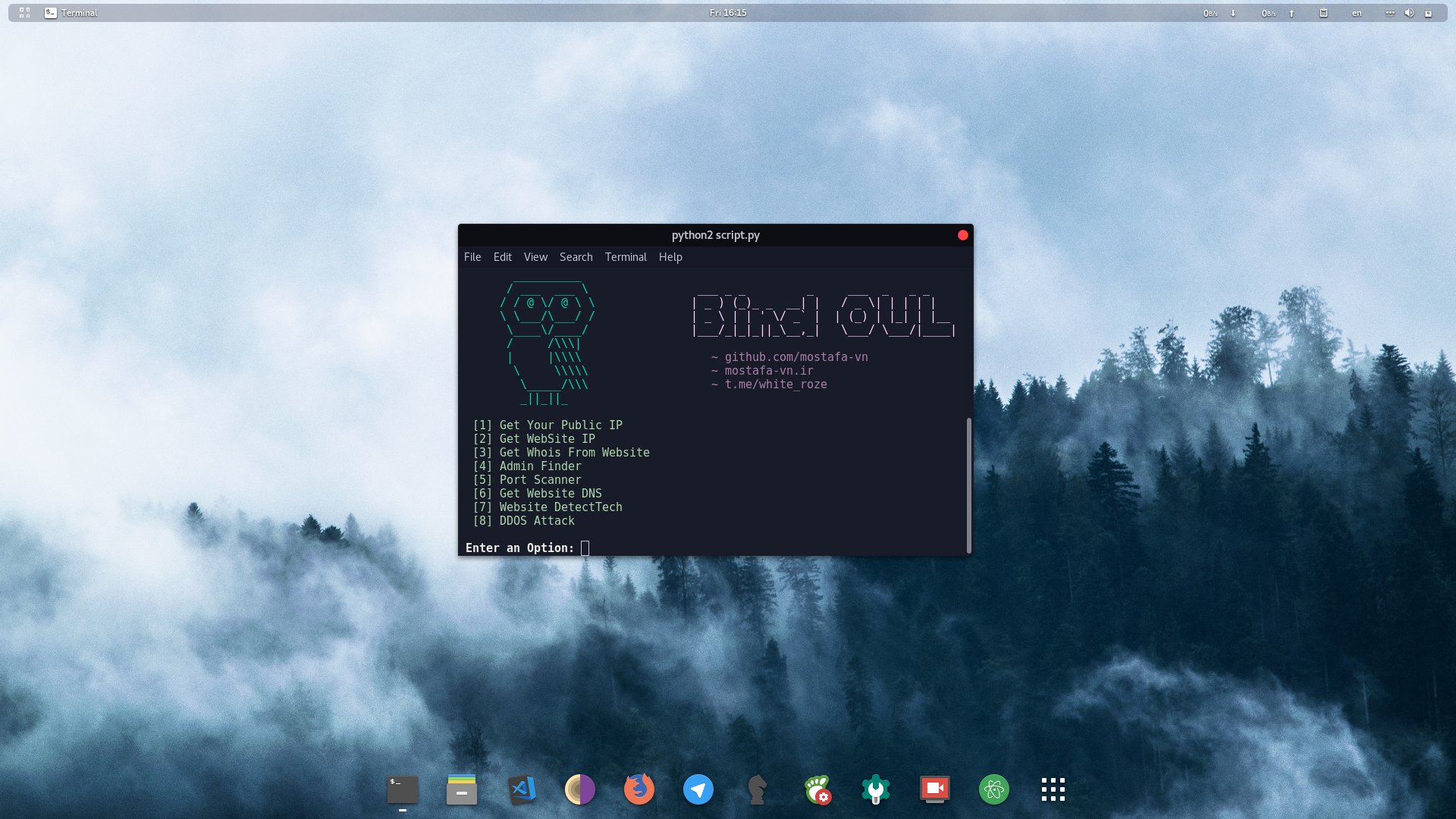Open the 'en' keyboard layout selector
Viewport: 1456px width, 819px height.
coord(1357,13)
